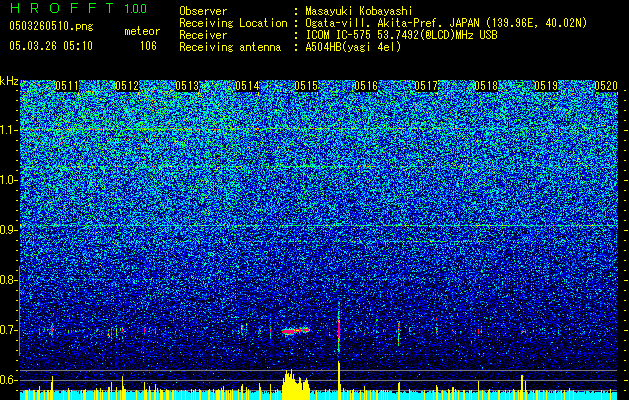Click the Receiving antenna label
The height and width of the screenshot is (400, 629).
[x=230, y=47]
